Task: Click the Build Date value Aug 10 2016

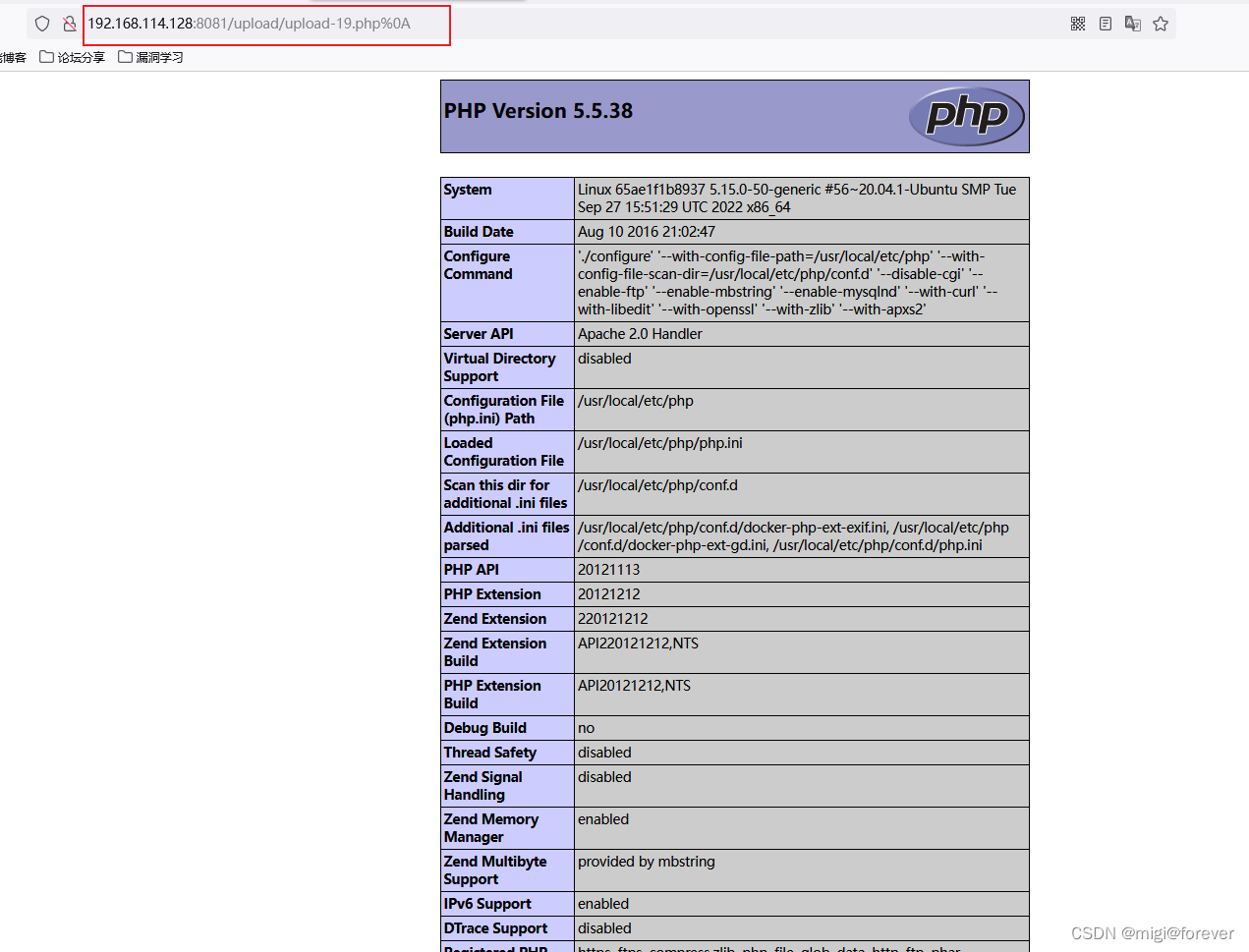Action: (x=647, y=232)
